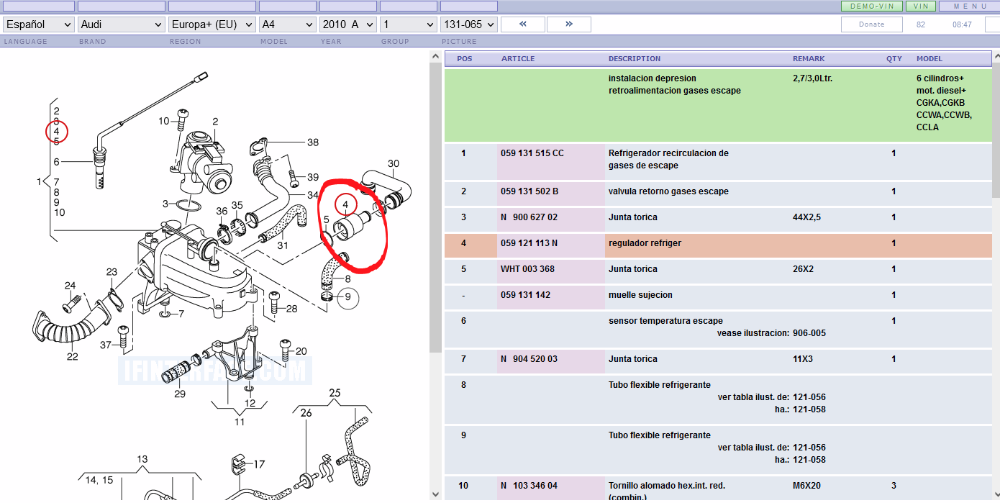1000x503 pixels.
Task: Open the Model dropdown showing A4
Action: [288, 24]
